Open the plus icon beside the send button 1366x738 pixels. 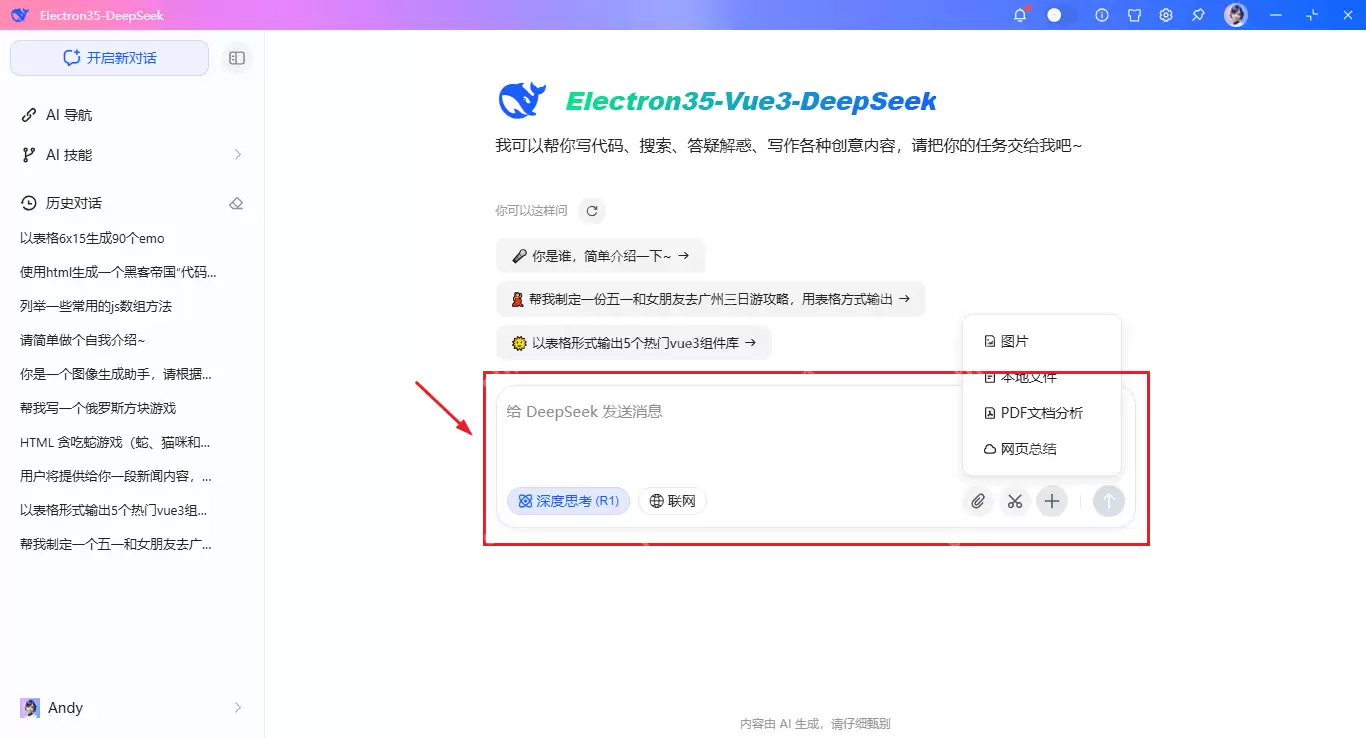(x=1051, y=501)
